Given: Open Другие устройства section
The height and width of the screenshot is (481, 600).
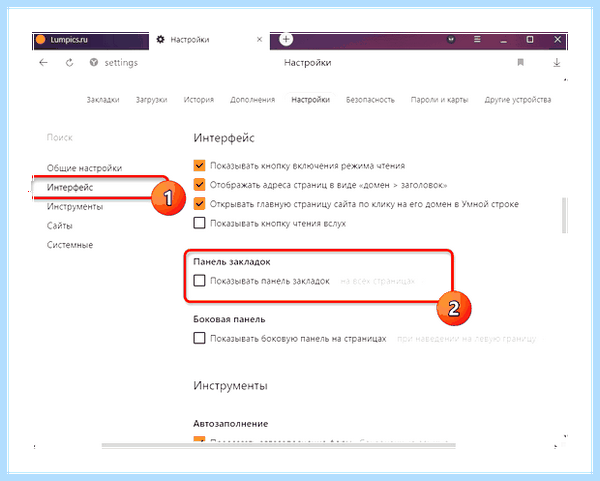Looking at the screenshot, I should [518, 100].
